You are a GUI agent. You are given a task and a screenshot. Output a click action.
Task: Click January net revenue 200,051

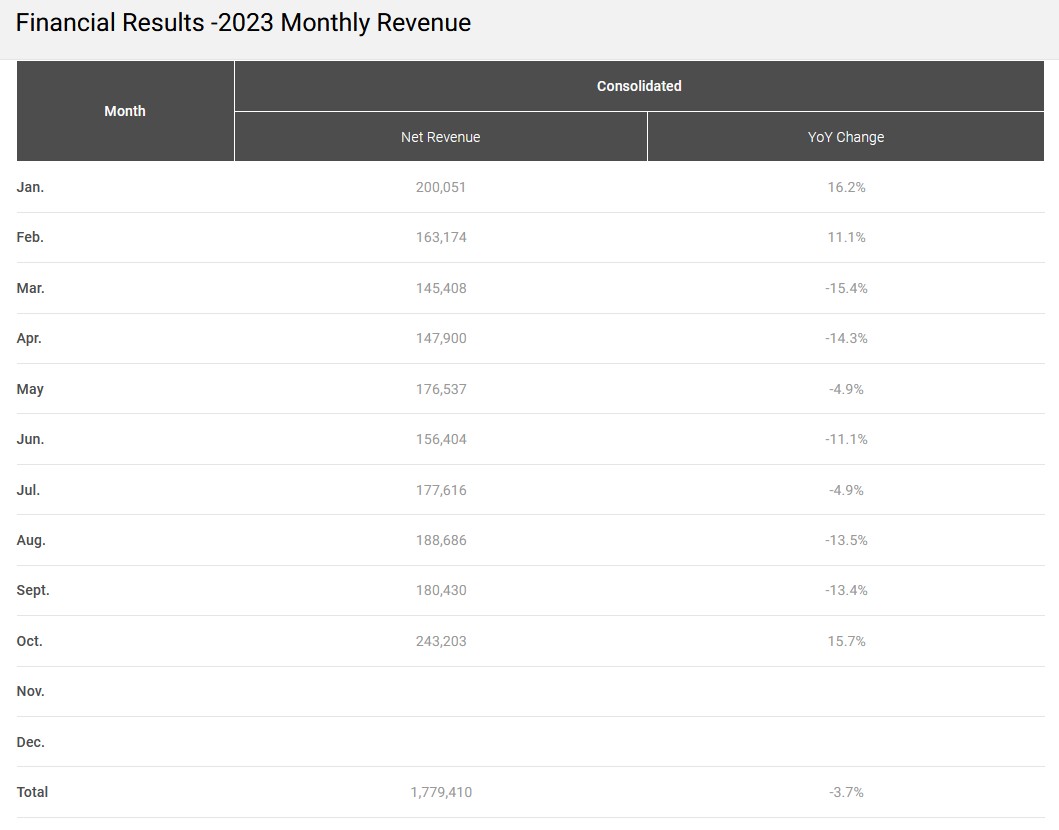pyautogui.click(x=441, y=187)
